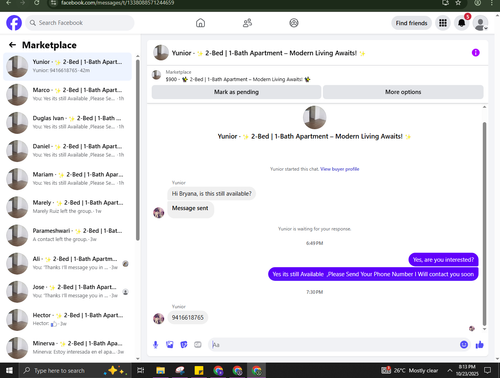The height and width of the screenshot is (378, 500).
Task: Click the $900 listing title under Marketplace
Action: 238,79
